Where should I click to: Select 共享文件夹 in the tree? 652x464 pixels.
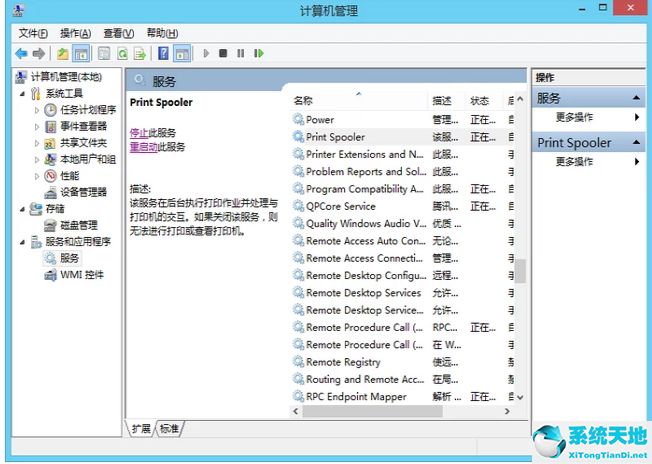[x=84, y=143]
